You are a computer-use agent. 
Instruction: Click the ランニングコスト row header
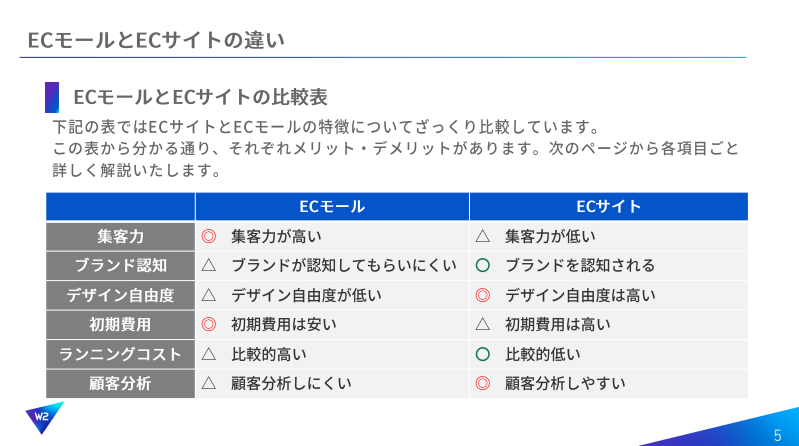pos(120,354)
